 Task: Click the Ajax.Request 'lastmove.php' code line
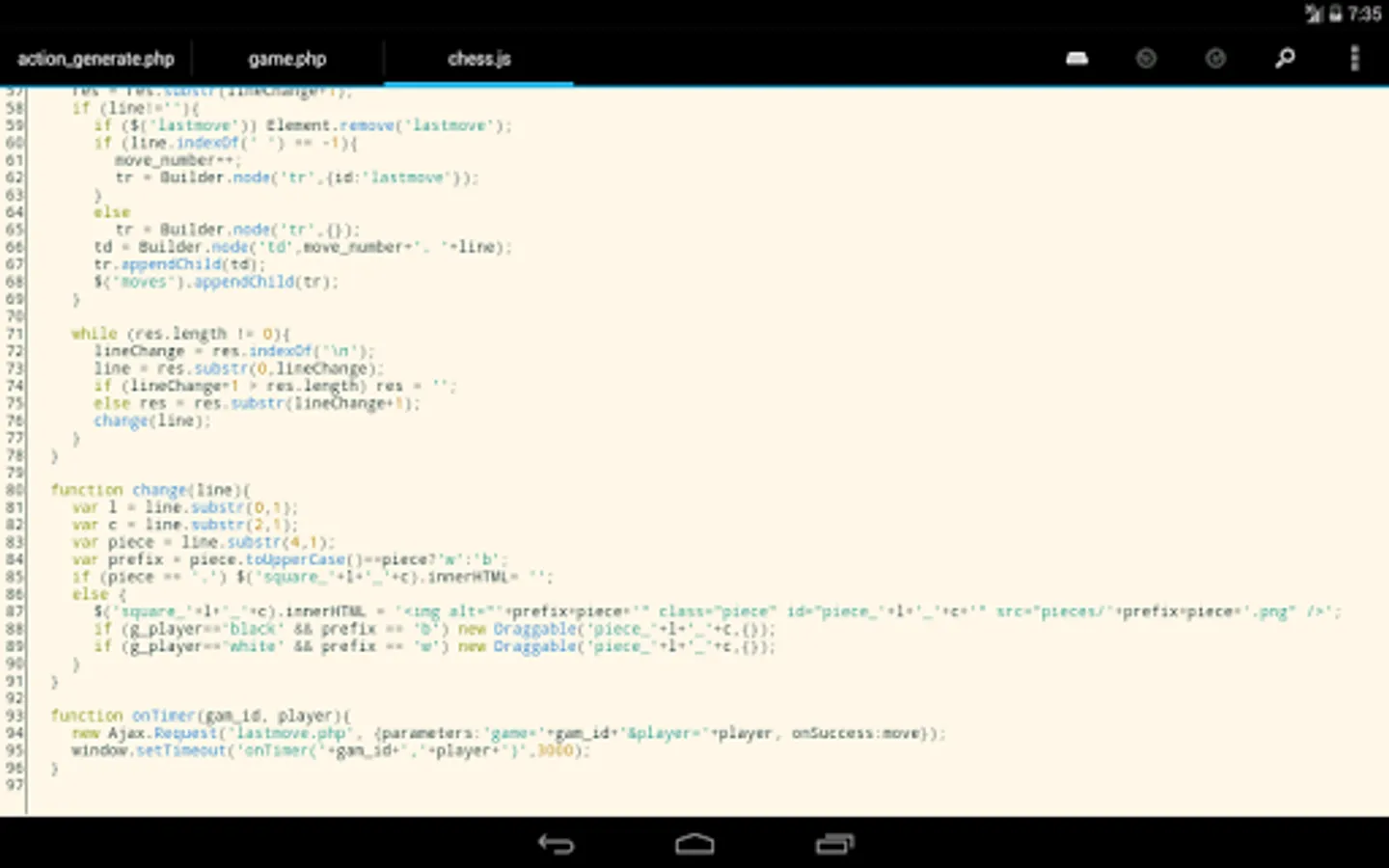[507, 733]
